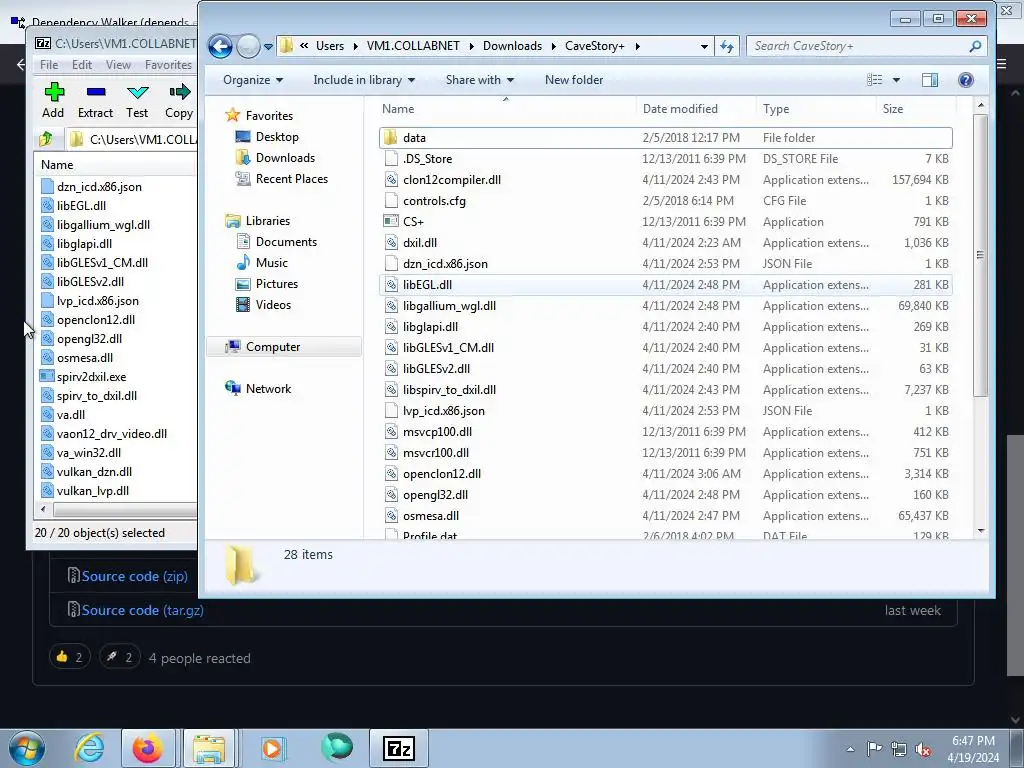Expand CaveStory+ breadcrumb arrow
This screenshot has height=768, width=1024.
[637, 46]
